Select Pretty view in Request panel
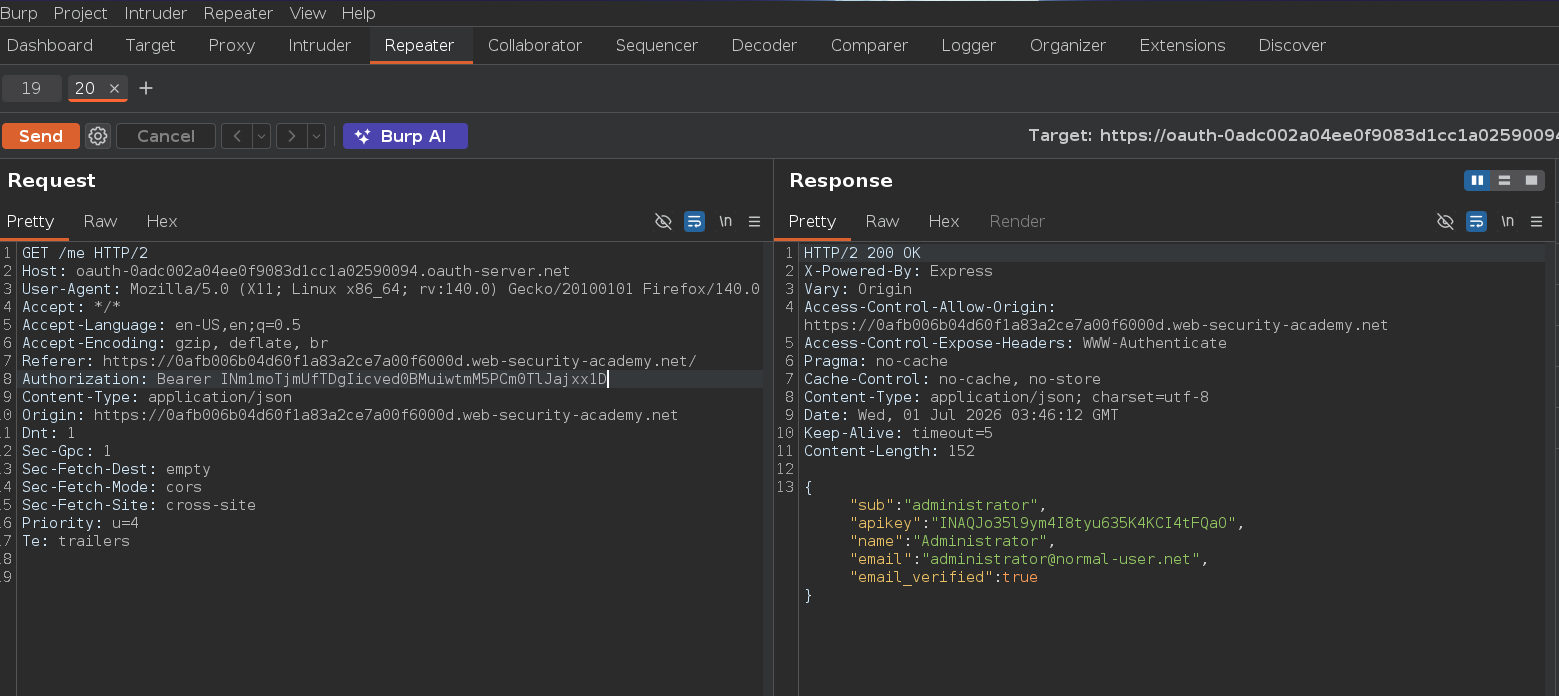1559x696 pixels. [30, 221]
